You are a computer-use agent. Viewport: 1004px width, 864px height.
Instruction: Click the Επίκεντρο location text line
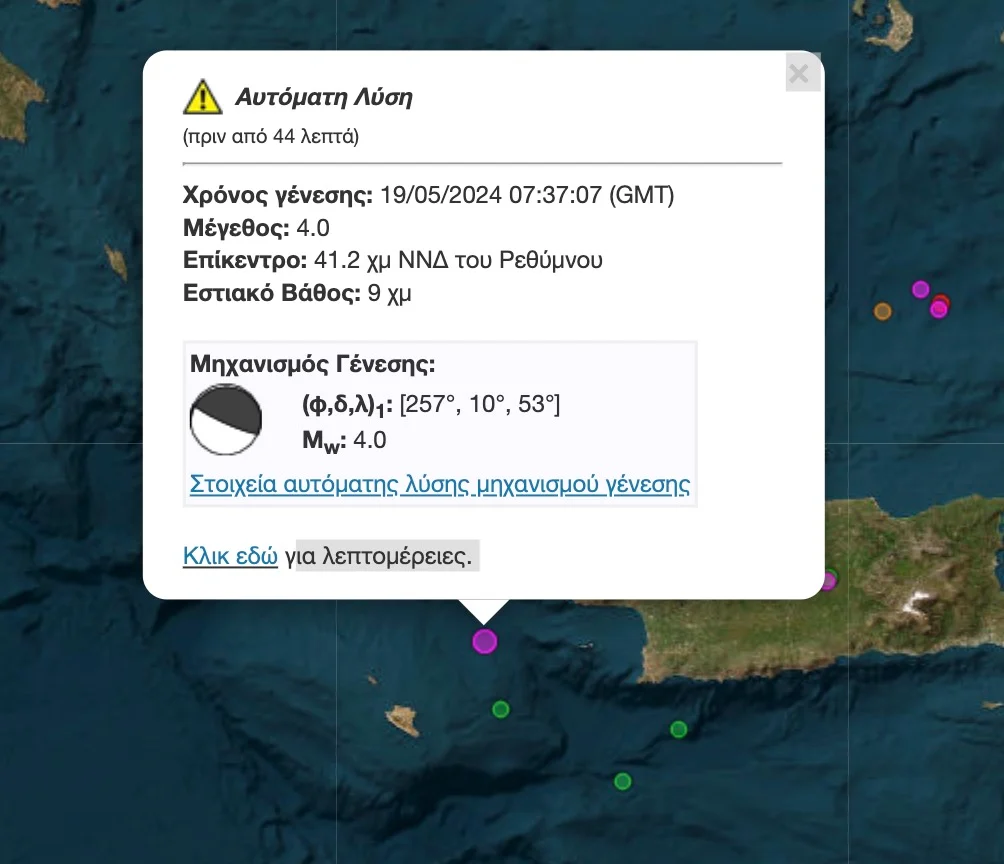point(393,261)
